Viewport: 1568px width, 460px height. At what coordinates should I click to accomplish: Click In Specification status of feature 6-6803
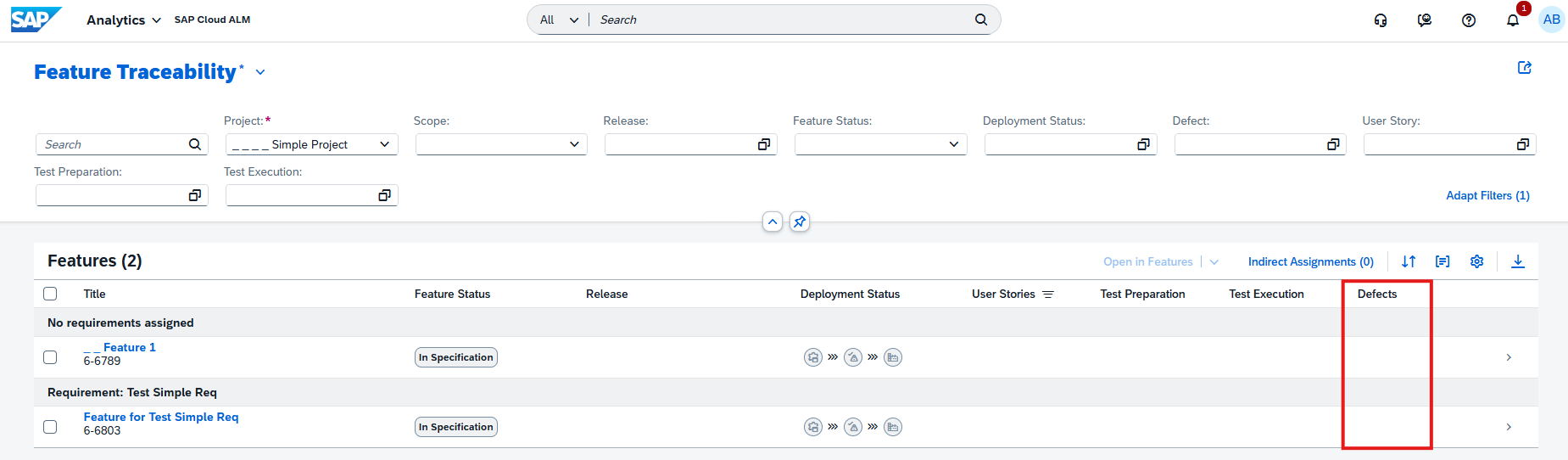click(456, 427)
